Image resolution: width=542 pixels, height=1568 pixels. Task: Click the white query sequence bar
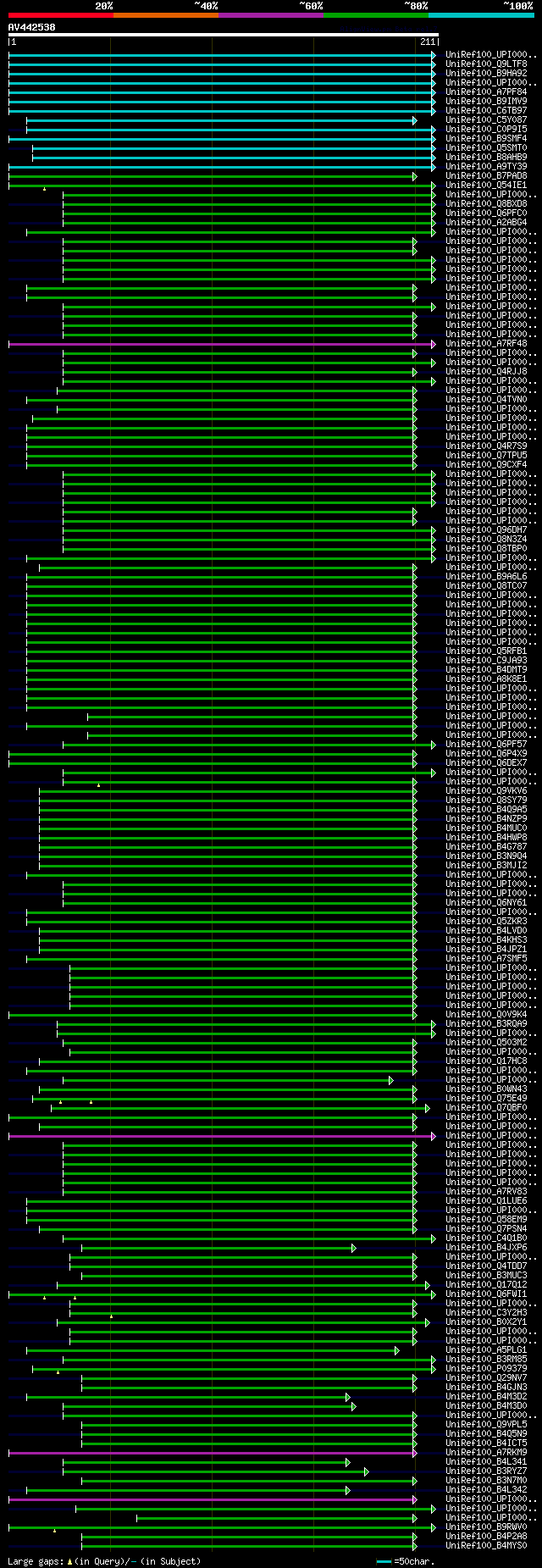[x=223, y=36]
